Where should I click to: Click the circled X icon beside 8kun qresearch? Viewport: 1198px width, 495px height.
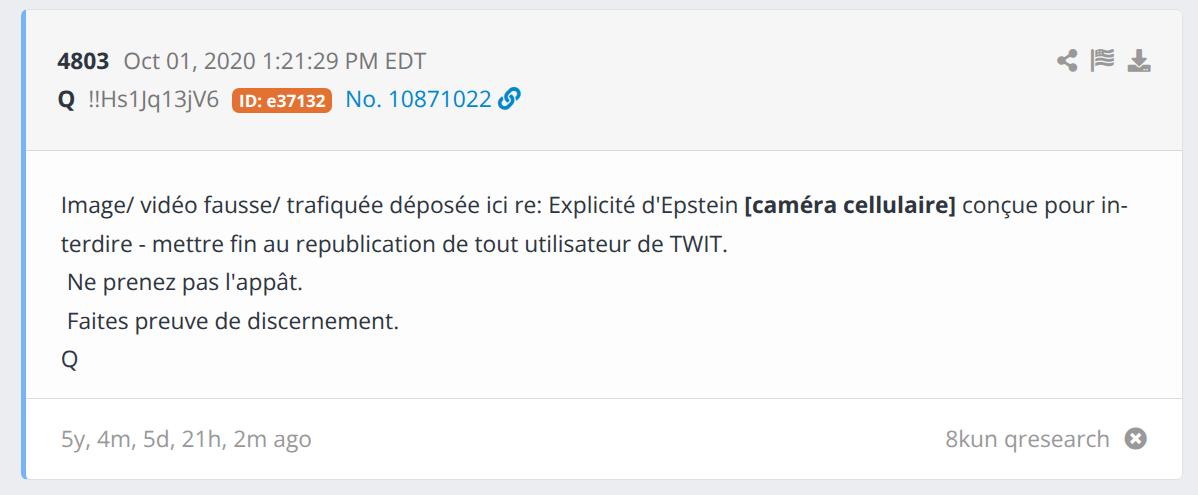coord(1135,439)
